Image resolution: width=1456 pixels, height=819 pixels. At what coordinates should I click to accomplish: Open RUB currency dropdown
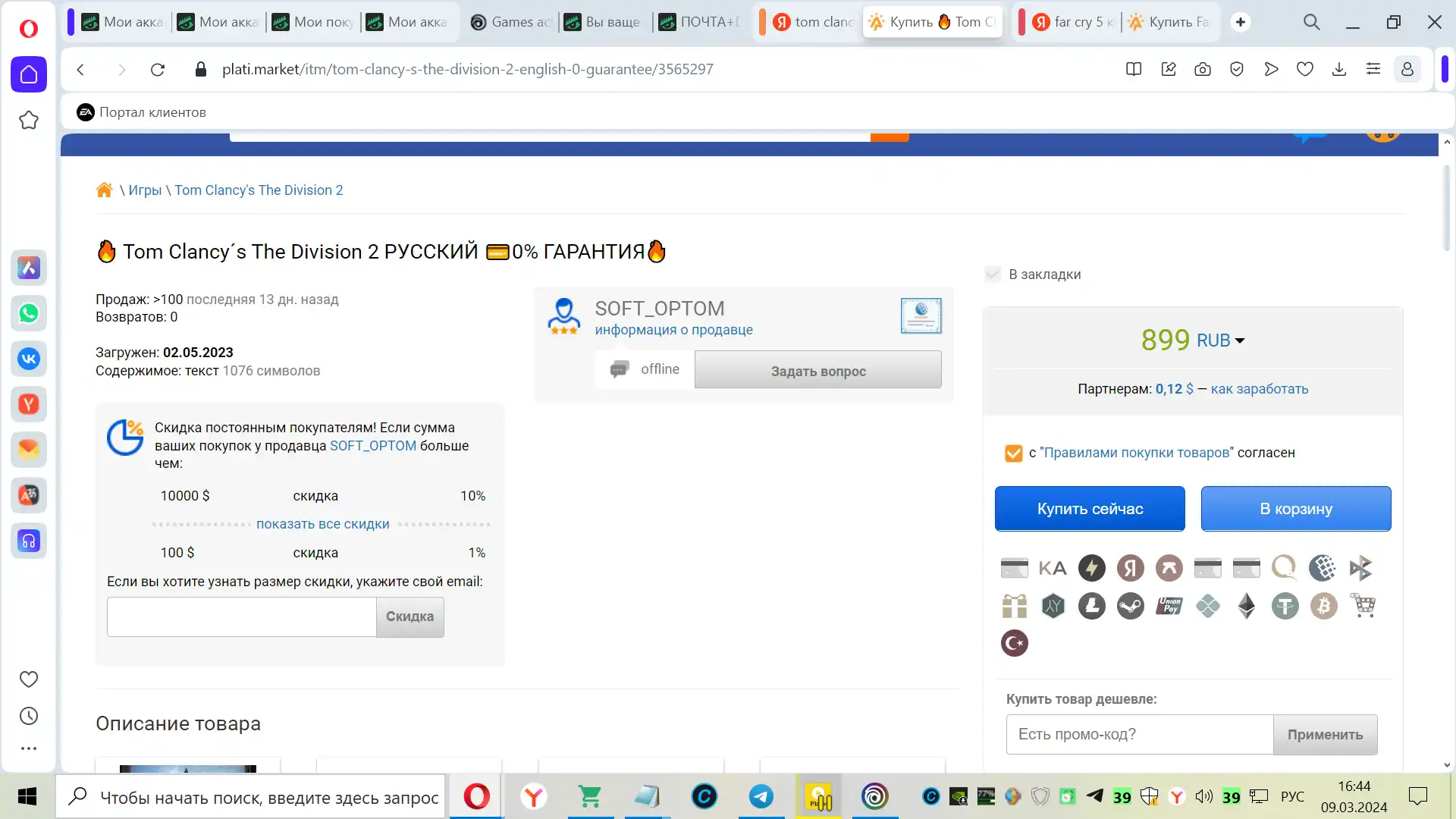[x=1221, y=340]
